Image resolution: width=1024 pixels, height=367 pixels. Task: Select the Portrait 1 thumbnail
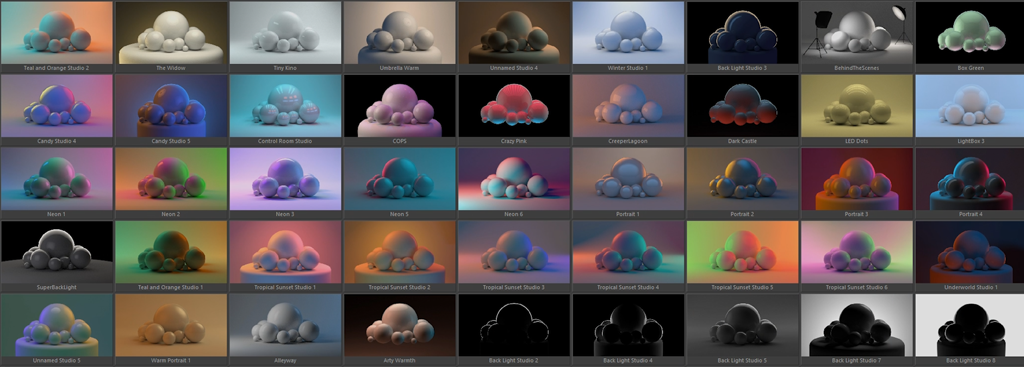click(628, 179)
